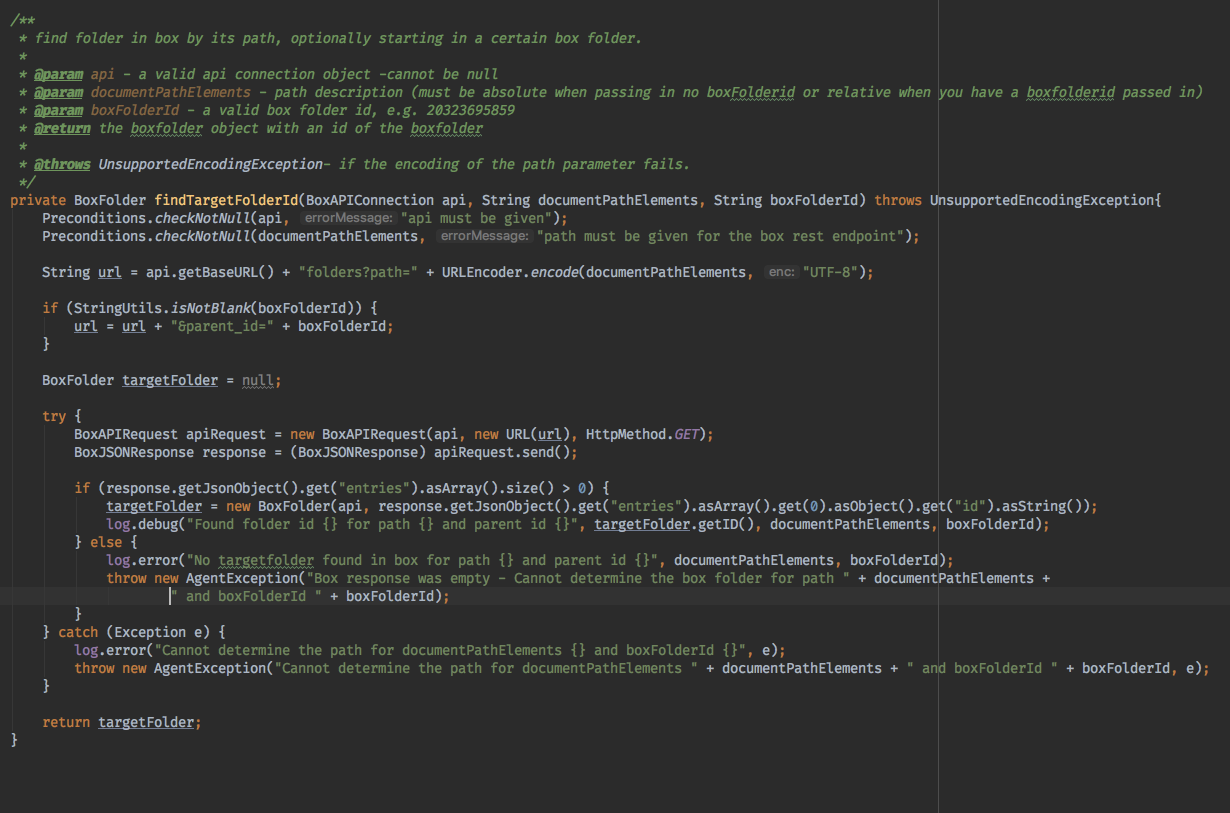Click the UTF-8 string literal

(831, 271)
